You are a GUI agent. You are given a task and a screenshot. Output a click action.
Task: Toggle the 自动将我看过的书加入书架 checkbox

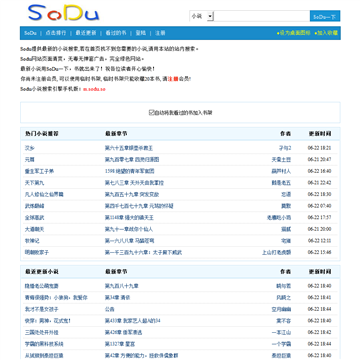(151, 113)
